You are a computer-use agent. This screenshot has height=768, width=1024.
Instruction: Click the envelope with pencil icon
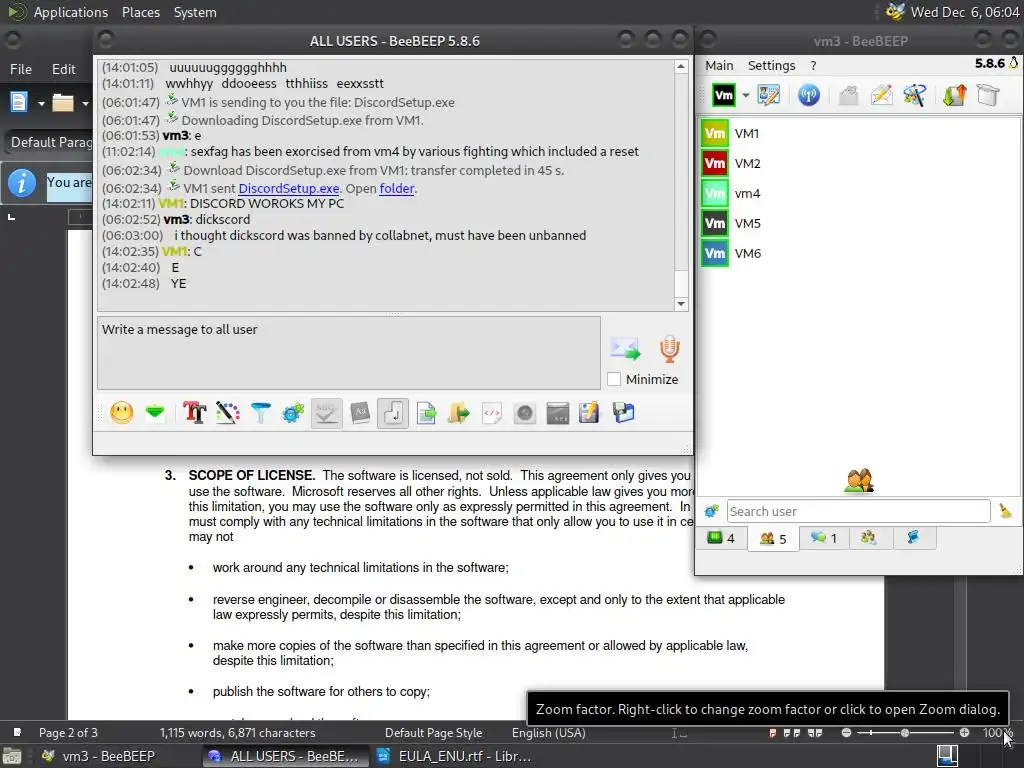tap(882, 95)
